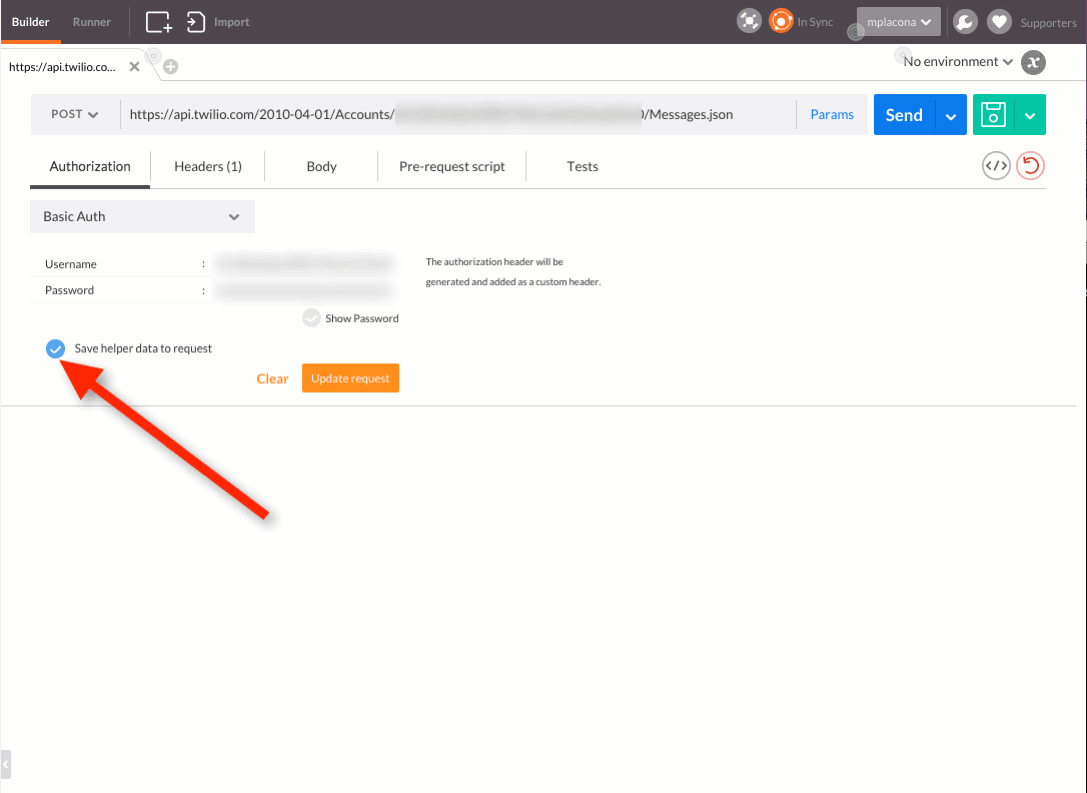Open the Basic Auth type dropdown

142,216
